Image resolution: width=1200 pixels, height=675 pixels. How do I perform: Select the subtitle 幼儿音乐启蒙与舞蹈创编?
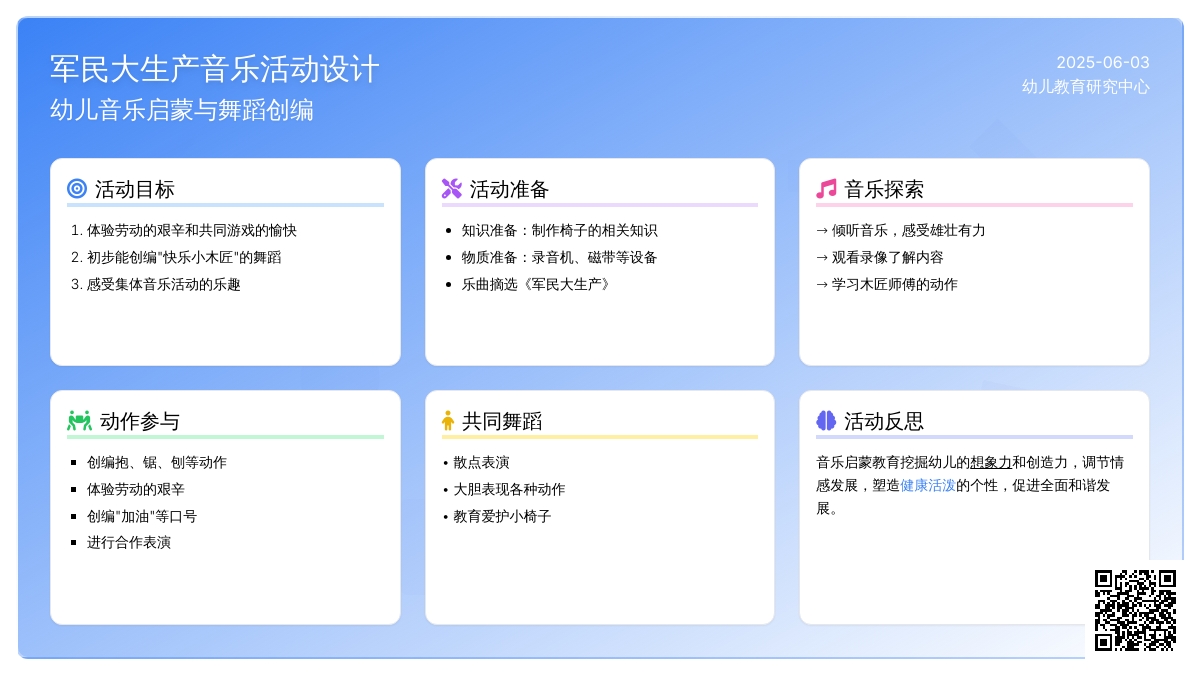click(x=182, y=110)
